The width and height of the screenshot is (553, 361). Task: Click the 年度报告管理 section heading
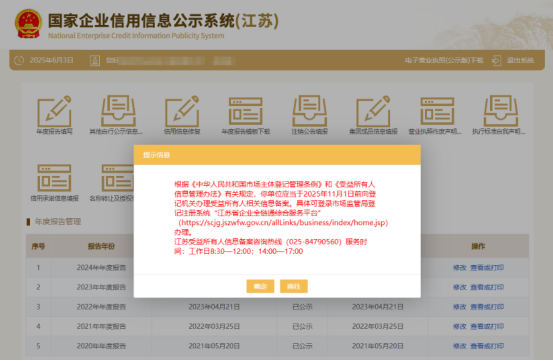[58, 222]
